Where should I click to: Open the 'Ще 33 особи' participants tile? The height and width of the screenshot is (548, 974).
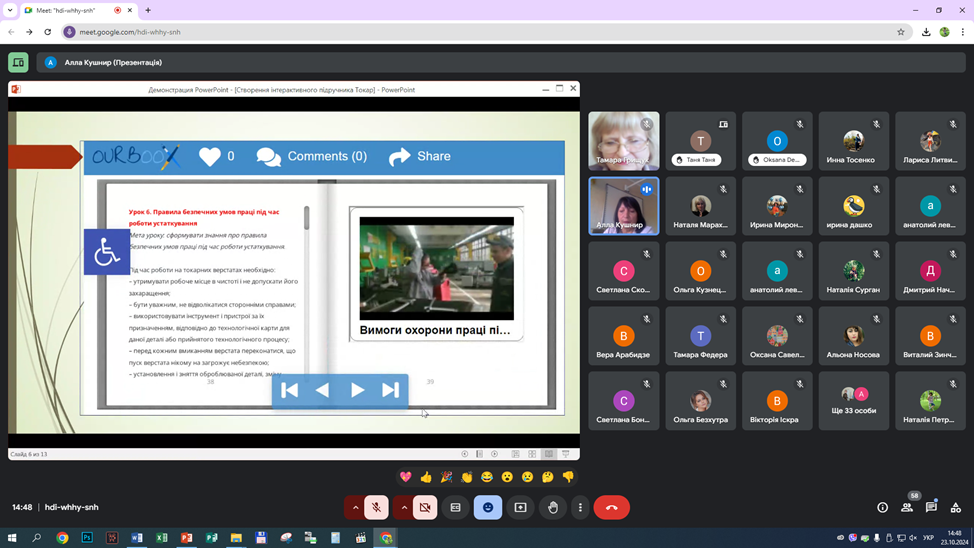[x=853, y=401]
